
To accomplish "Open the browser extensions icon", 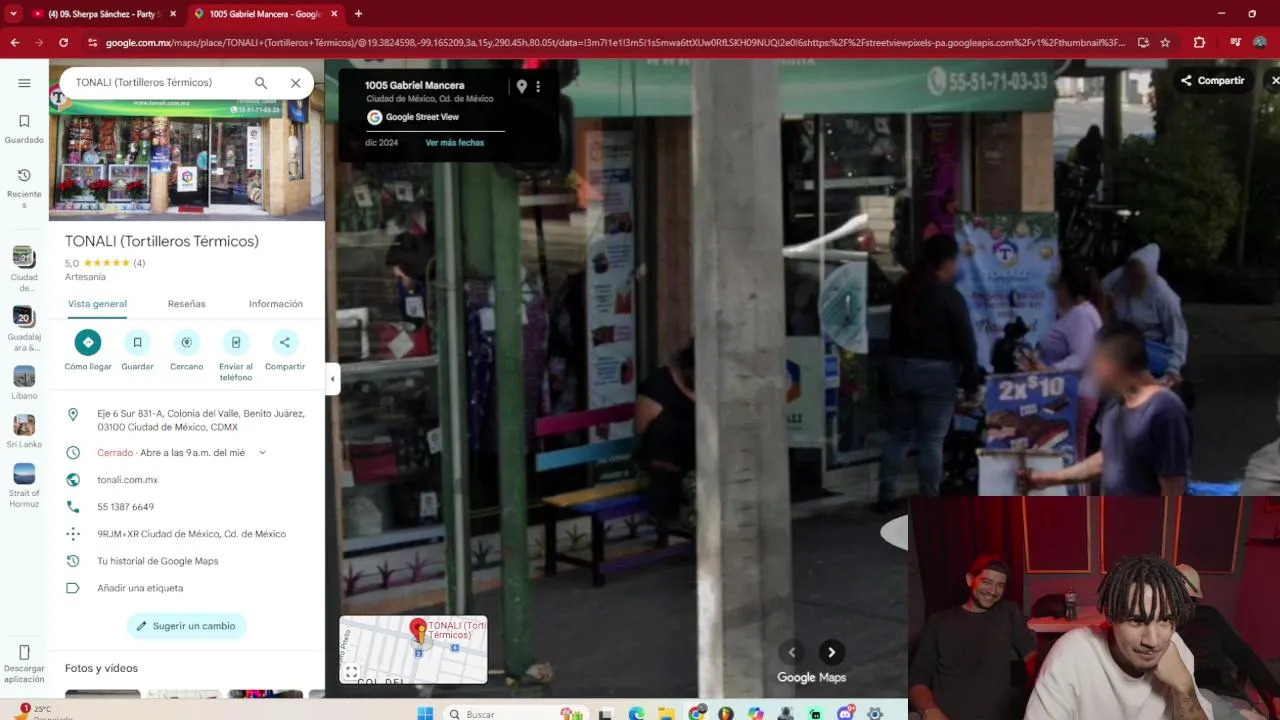I will 1199,42.
